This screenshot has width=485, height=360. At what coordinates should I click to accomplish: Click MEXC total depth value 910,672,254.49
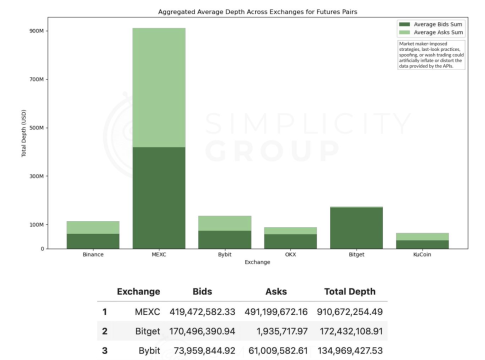click(350, 312)
